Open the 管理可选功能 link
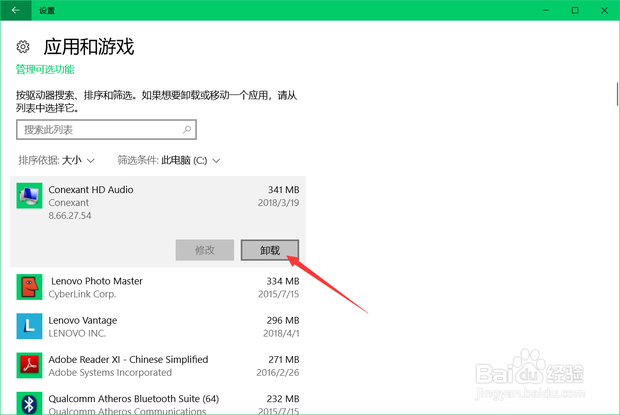Screen dimensions: 620x415 pyautogui.click(x=45, y=70)
